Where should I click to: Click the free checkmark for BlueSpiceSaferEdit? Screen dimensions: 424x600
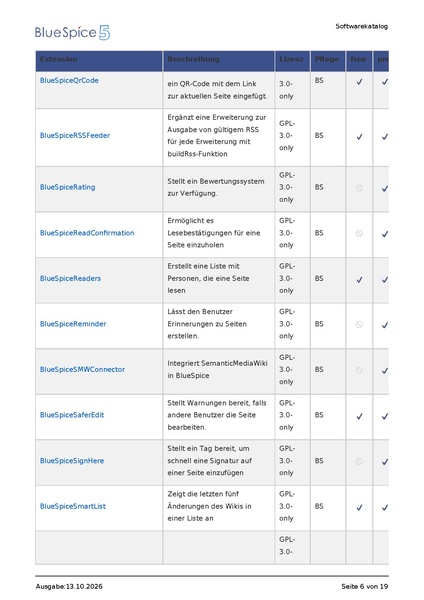coord(359,416)
